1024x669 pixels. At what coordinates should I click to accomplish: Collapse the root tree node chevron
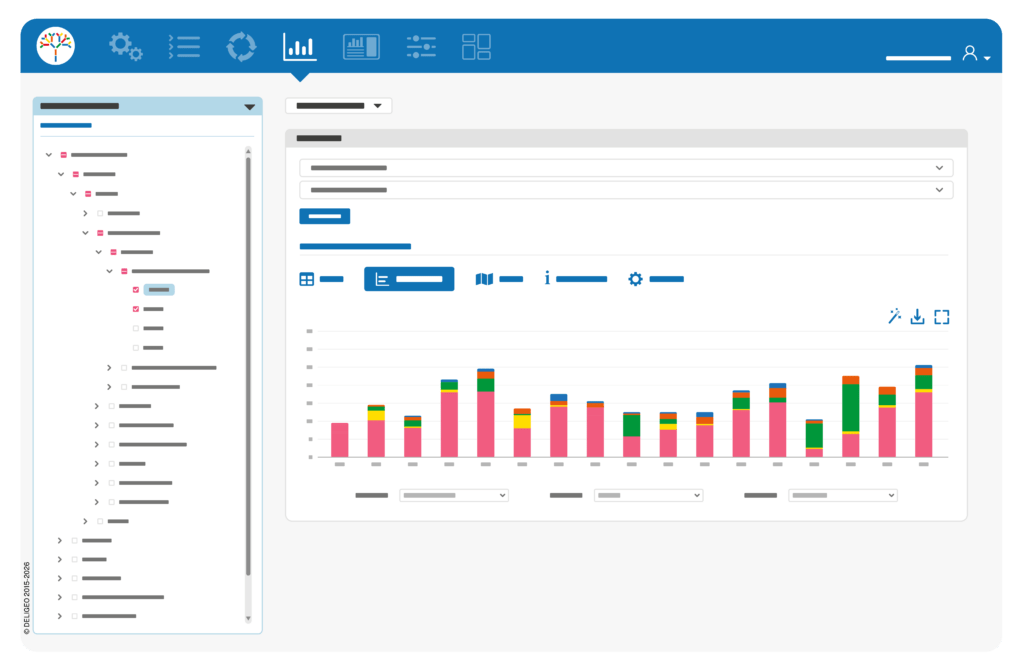click(48, 155)
